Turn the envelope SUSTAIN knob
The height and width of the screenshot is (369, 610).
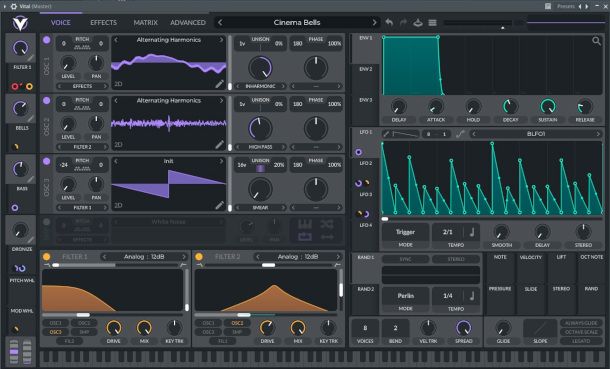tap(548, 106)
